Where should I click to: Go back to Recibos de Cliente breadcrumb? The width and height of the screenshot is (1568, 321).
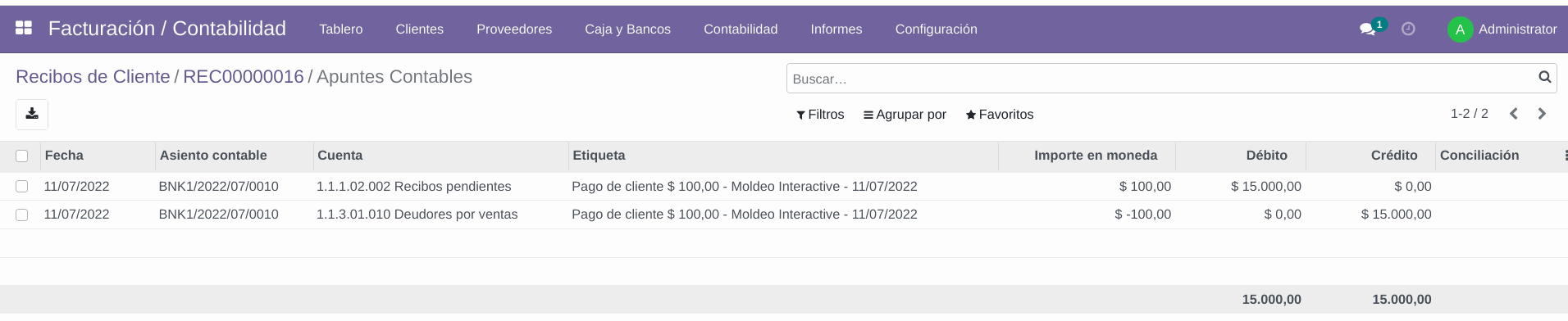(x=93, y=77)
